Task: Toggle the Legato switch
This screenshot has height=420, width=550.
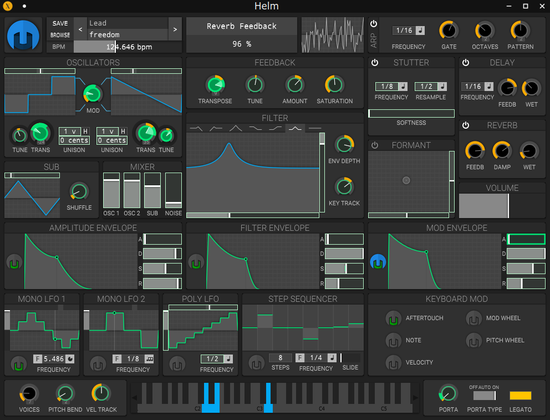Action: (520, 395)
